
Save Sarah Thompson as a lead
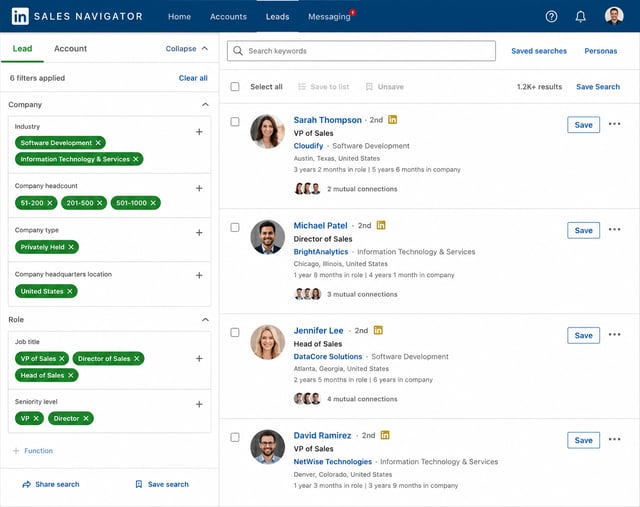pyautogui.click(x=583, y=125)
